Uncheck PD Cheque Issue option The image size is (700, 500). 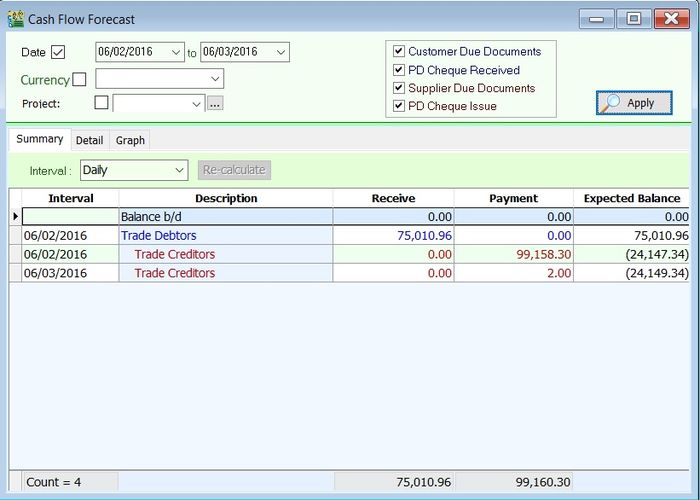tap(399, 106)
